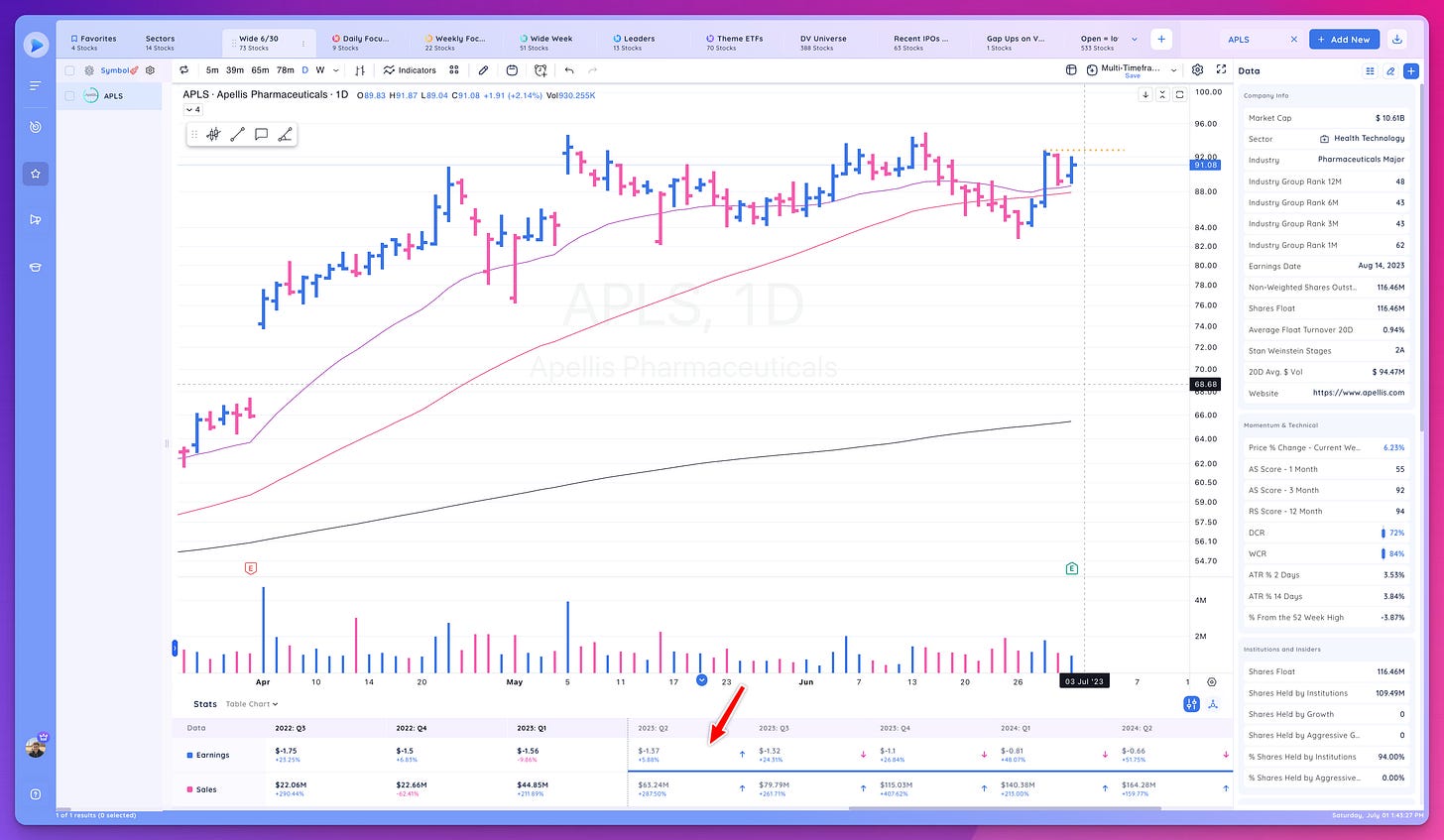Collapse the chart pane arrows icon
1444x840 pixels.
click(1162, 95)
